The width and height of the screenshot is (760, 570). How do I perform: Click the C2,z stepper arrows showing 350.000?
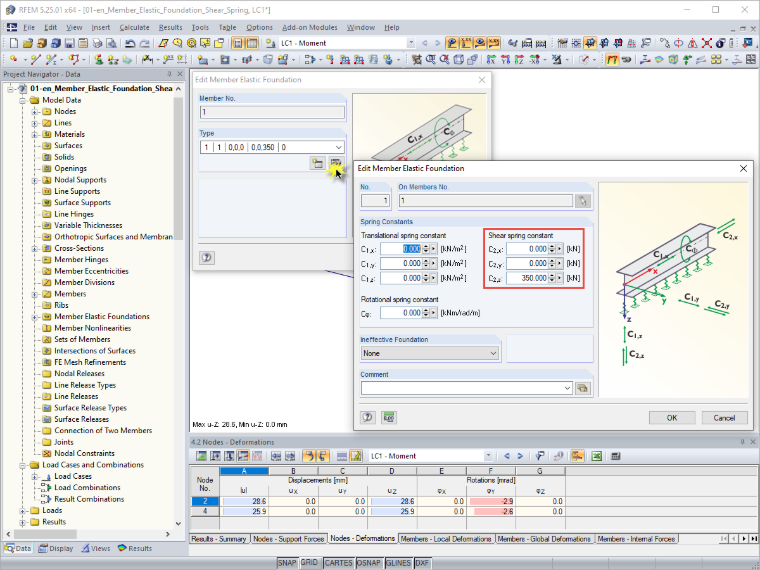(552, 278)
